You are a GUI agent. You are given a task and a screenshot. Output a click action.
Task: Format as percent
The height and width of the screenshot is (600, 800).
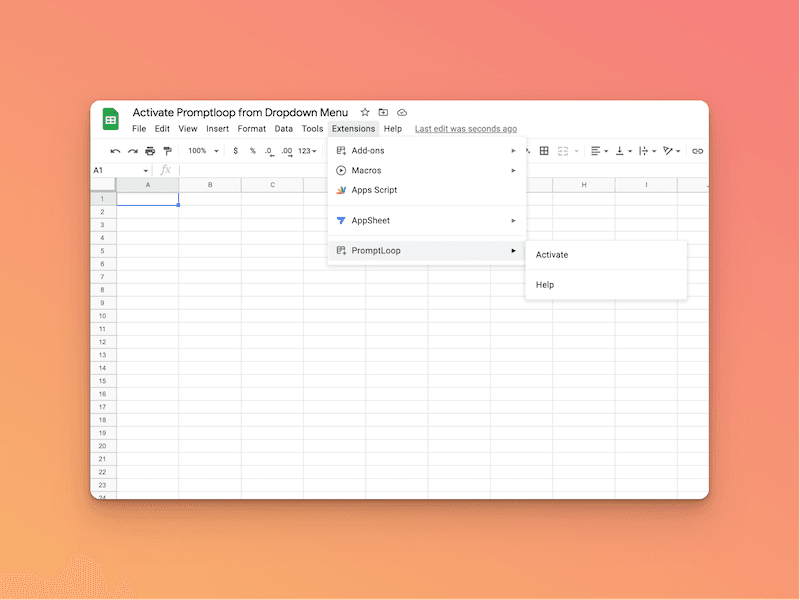[x=253, y=151]
